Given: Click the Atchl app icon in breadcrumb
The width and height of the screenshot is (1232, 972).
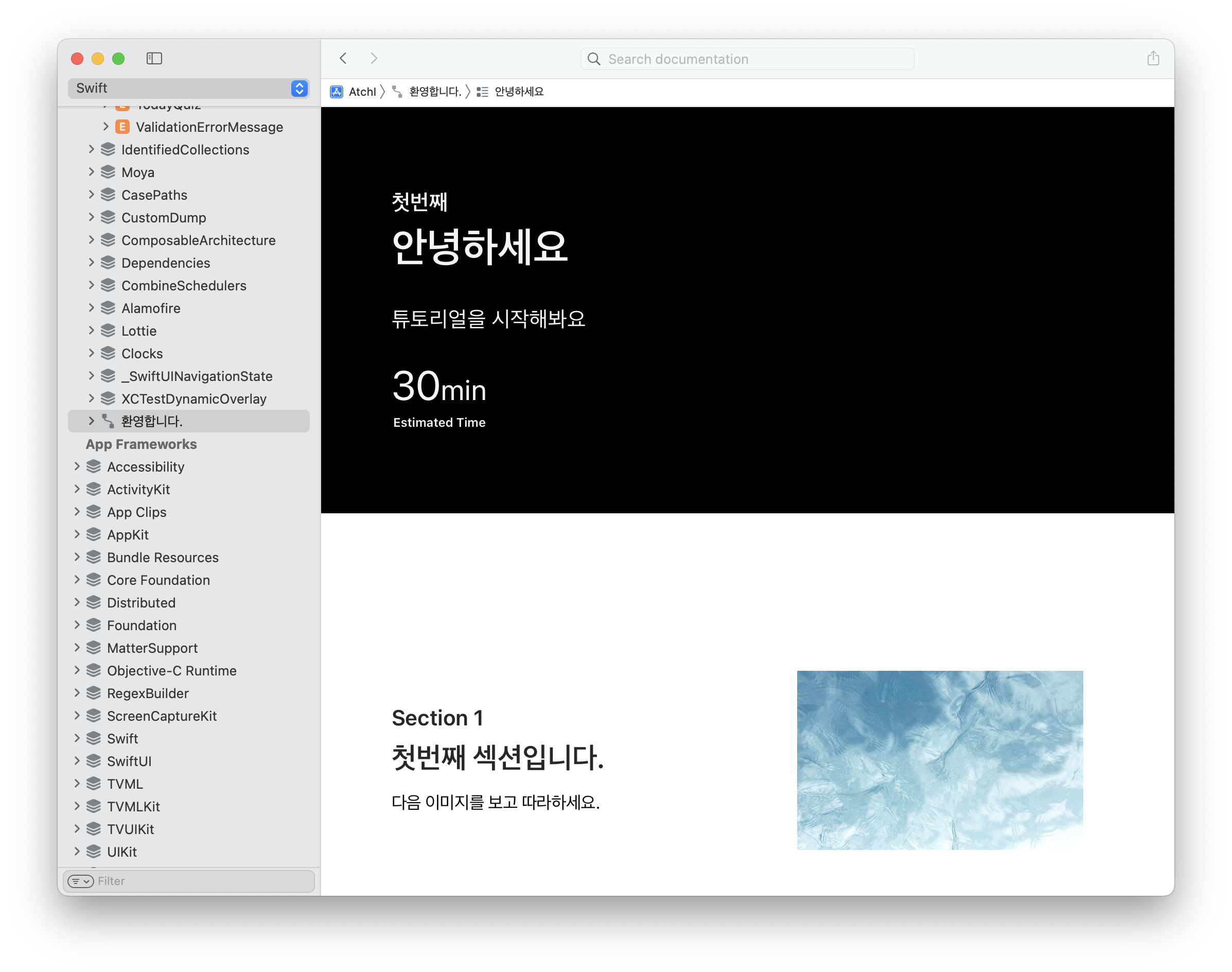Looking at the screenshot, I should pyautogui.click(x=337, y=92).
